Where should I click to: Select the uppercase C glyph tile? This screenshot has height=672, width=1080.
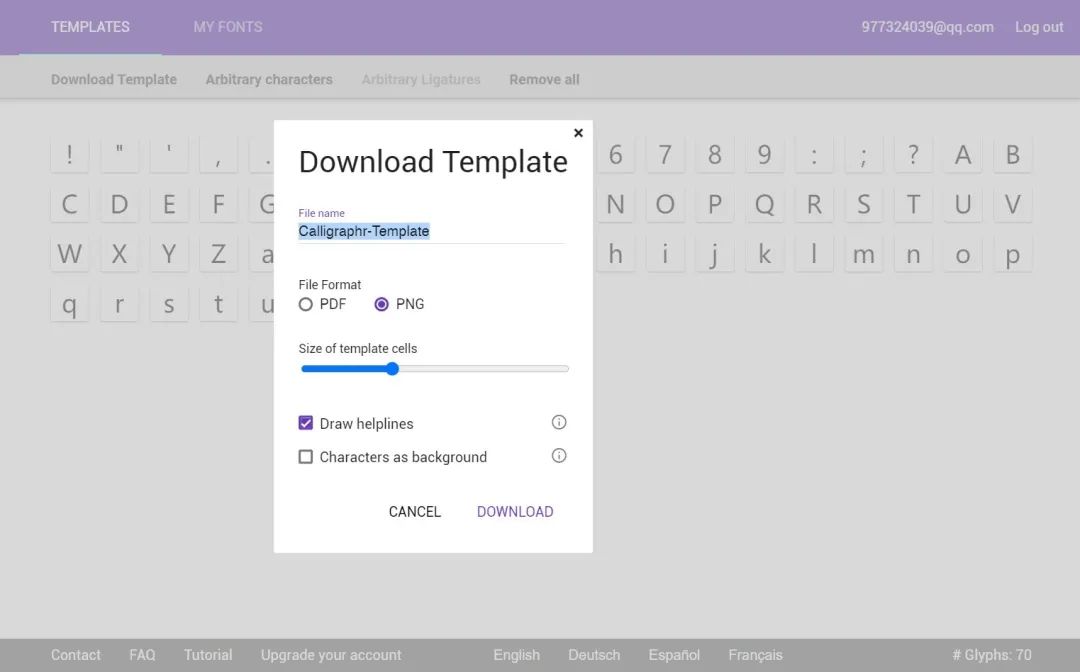(x=70, y=204)
